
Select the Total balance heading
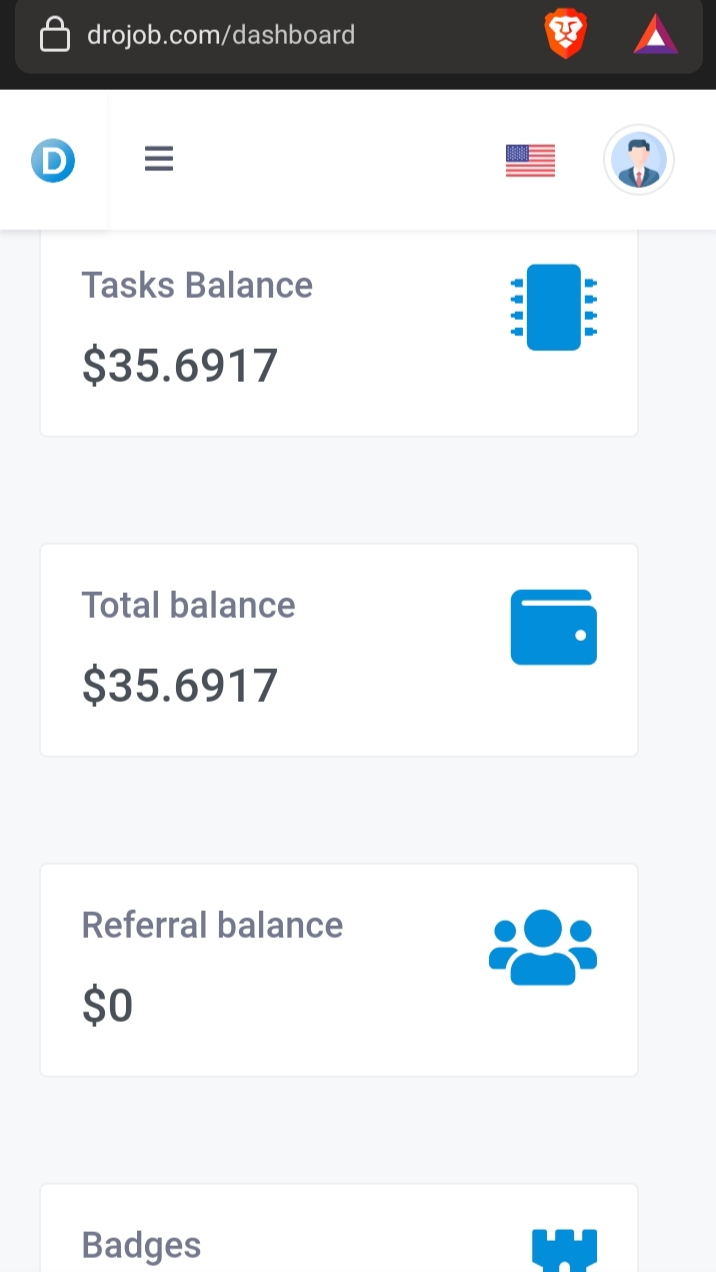188,605
